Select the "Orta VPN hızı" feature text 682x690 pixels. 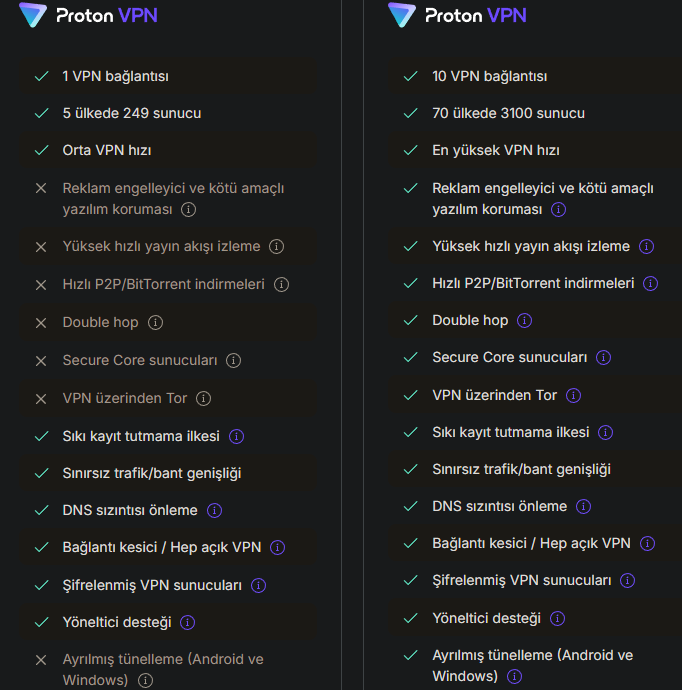point(106,150)
